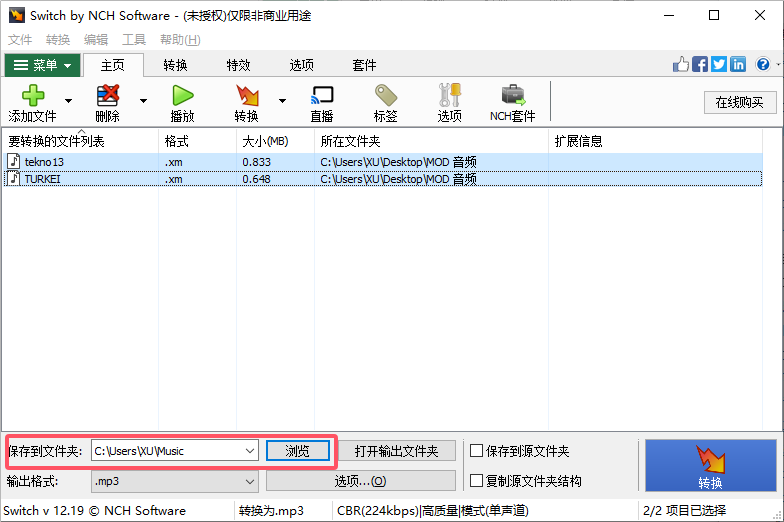Screen dimensions: 784x522
Task: Click the 2/2 项目已选择 status entry
Action: [684, 510]
